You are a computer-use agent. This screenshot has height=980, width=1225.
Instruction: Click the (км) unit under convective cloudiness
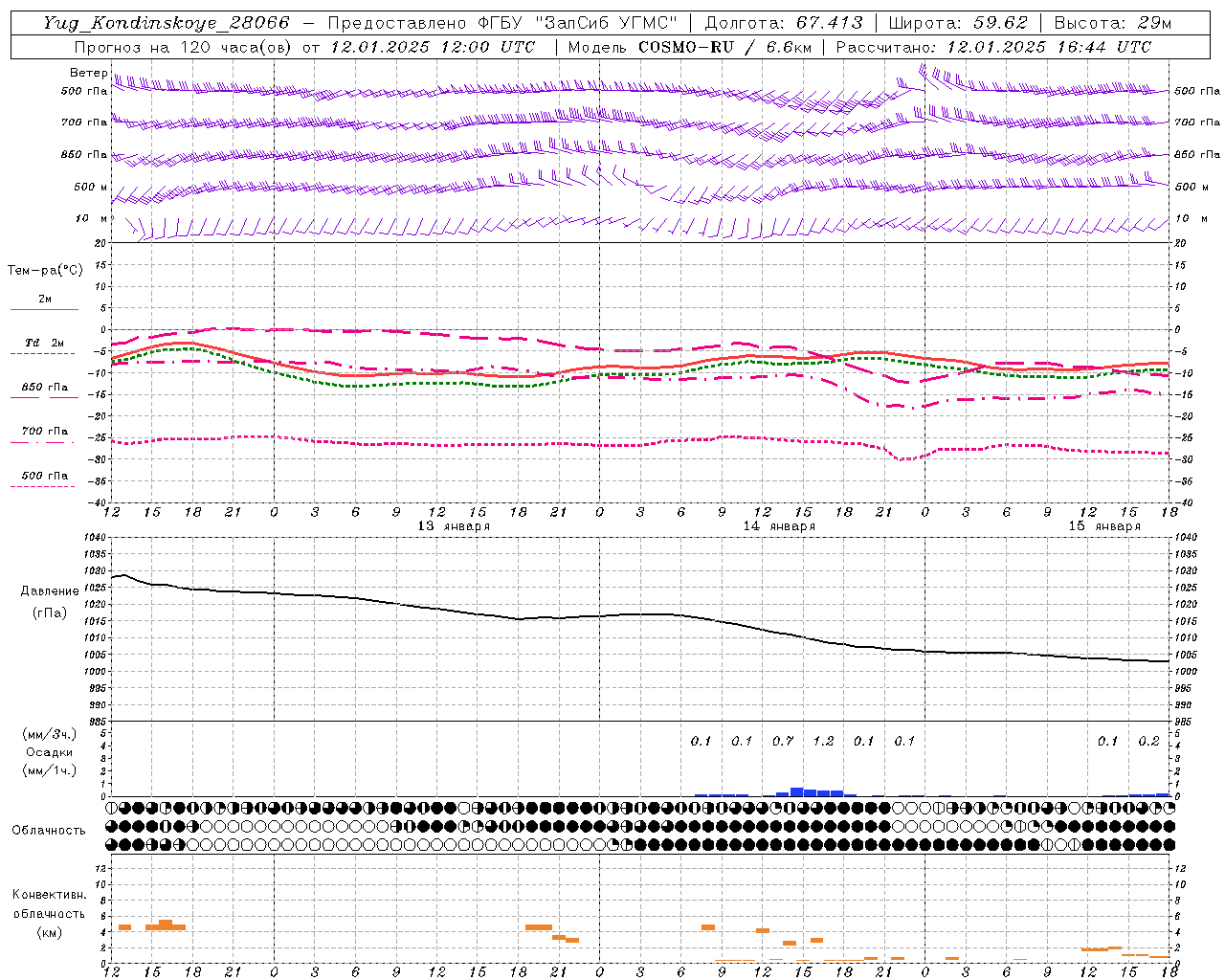pyautogui.click(x=50, y=932)
